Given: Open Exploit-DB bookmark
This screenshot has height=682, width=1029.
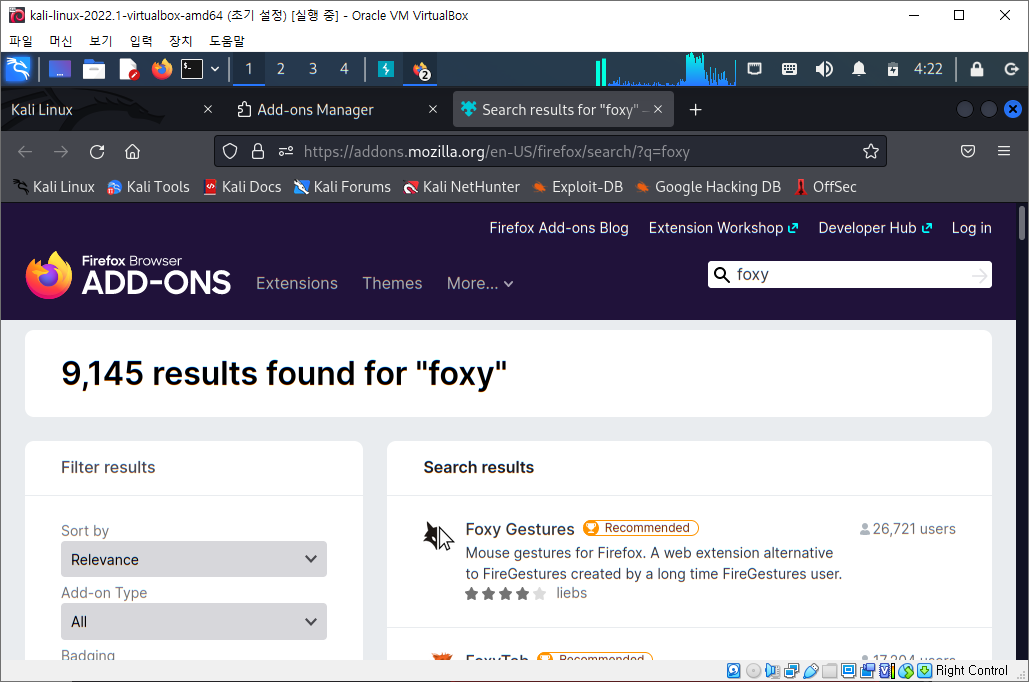Looking at the screenshot, I should 578,187.
